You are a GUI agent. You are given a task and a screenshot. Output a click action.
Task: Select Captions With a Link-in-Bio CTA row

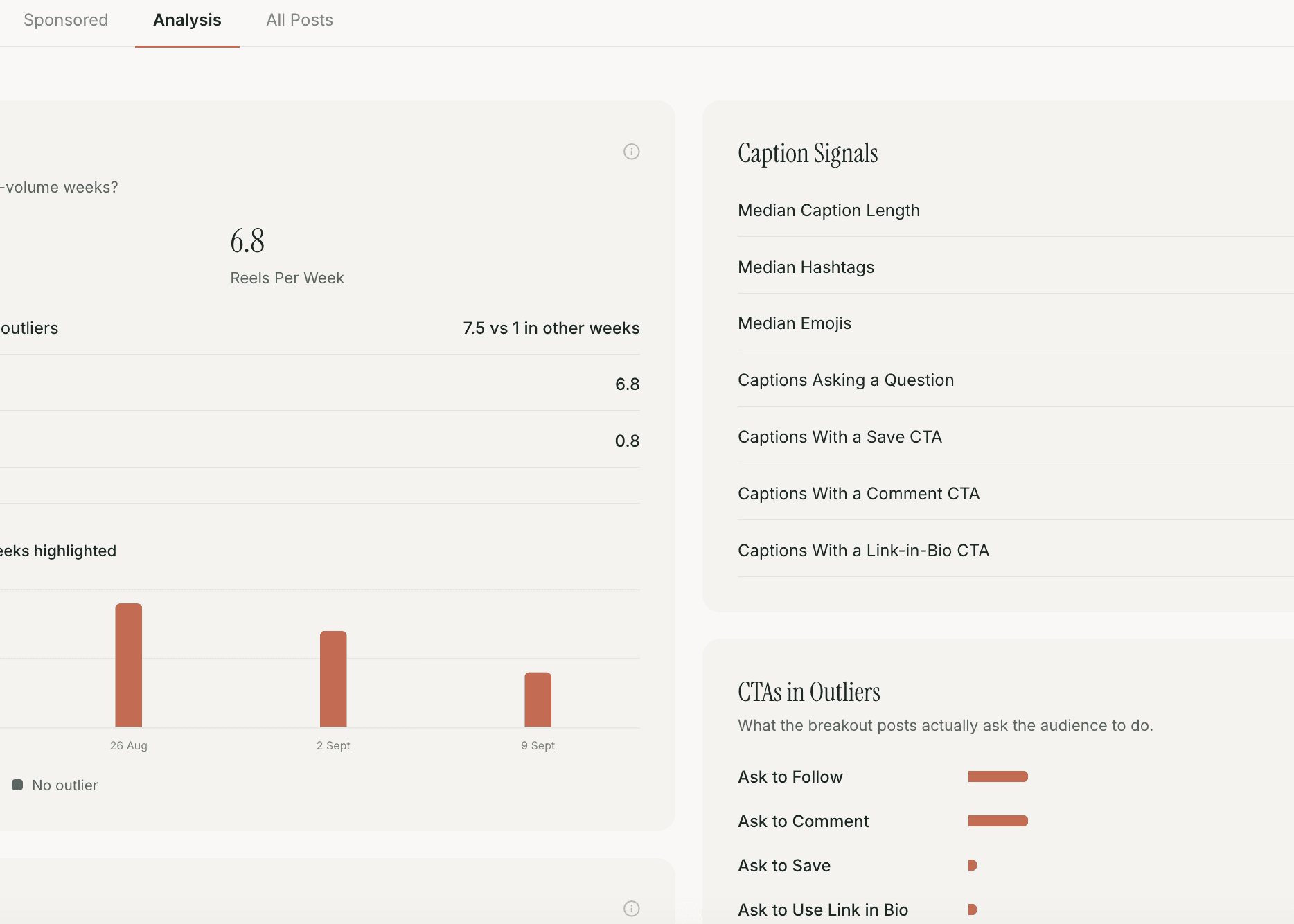pos(1016,551)
